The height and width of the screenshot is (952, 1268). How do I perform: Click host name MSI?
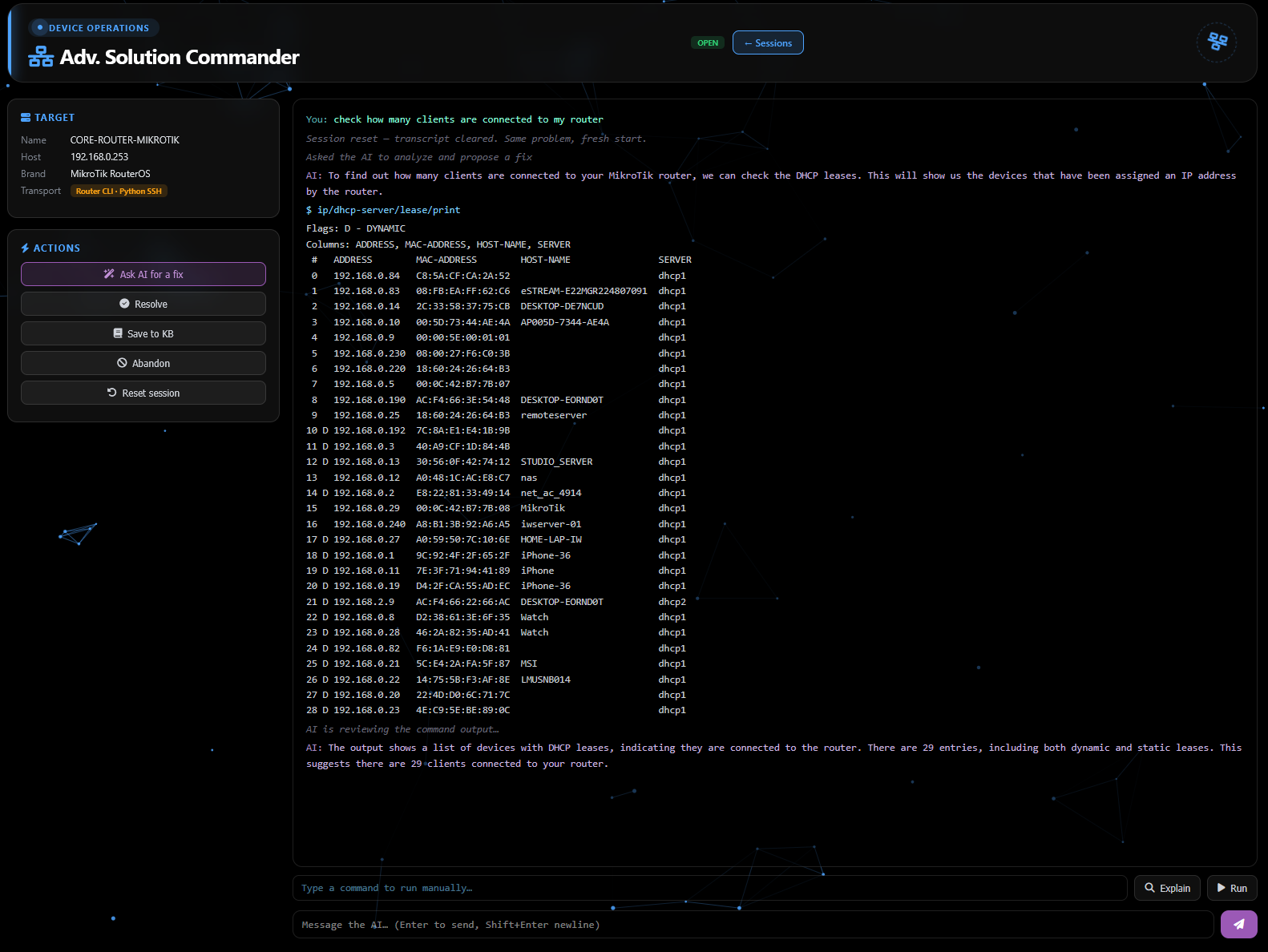click(x=529, y=664)
